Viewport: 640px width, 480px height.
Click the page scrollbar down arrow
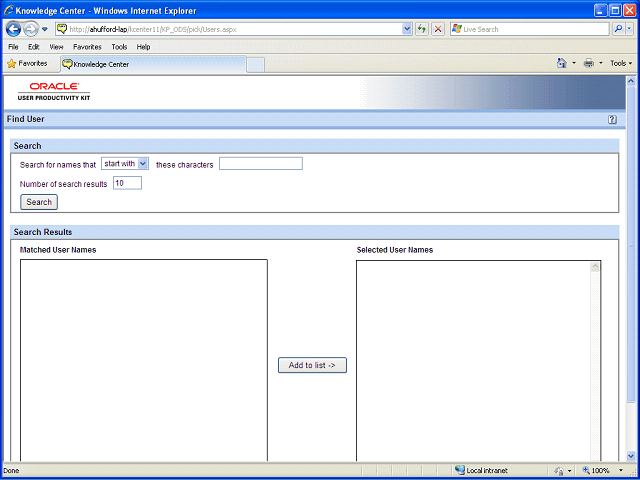click(631, 456)
